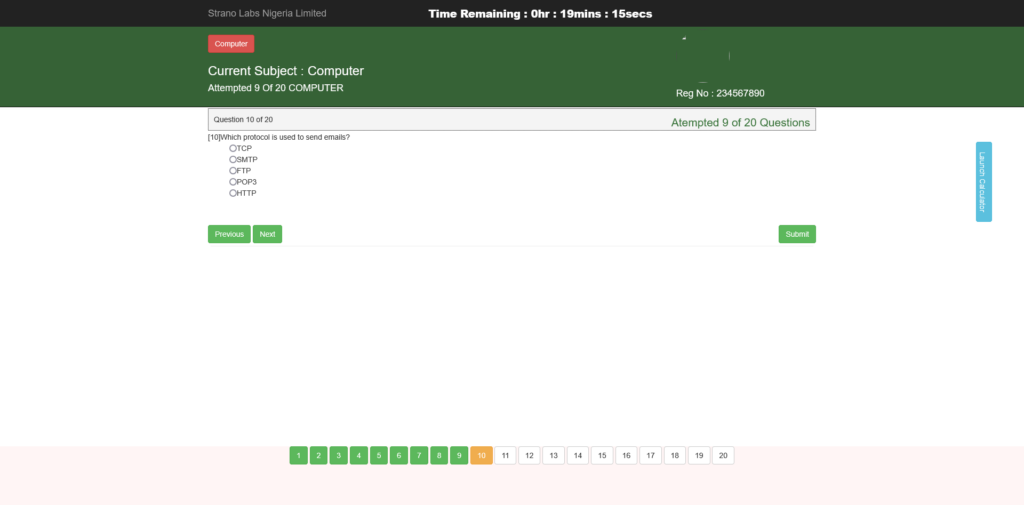Jump to question 6
Image resolution: width=1024 pixels, height=505 pixels.
click(399, 455)
